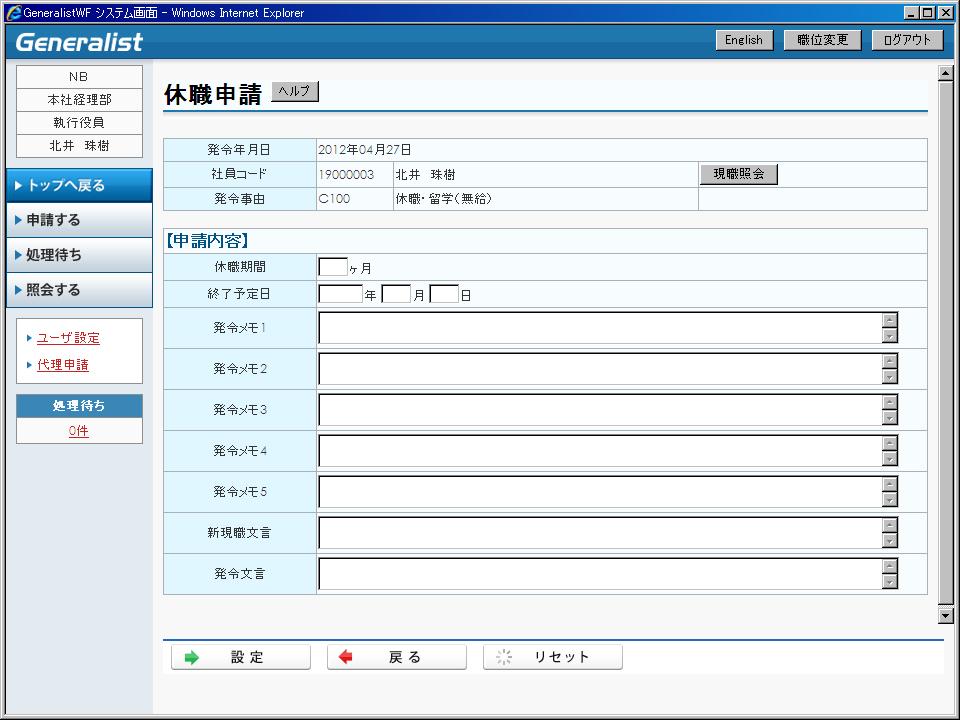
Task: Expand the 申請する menu
Action: point(76,220)
